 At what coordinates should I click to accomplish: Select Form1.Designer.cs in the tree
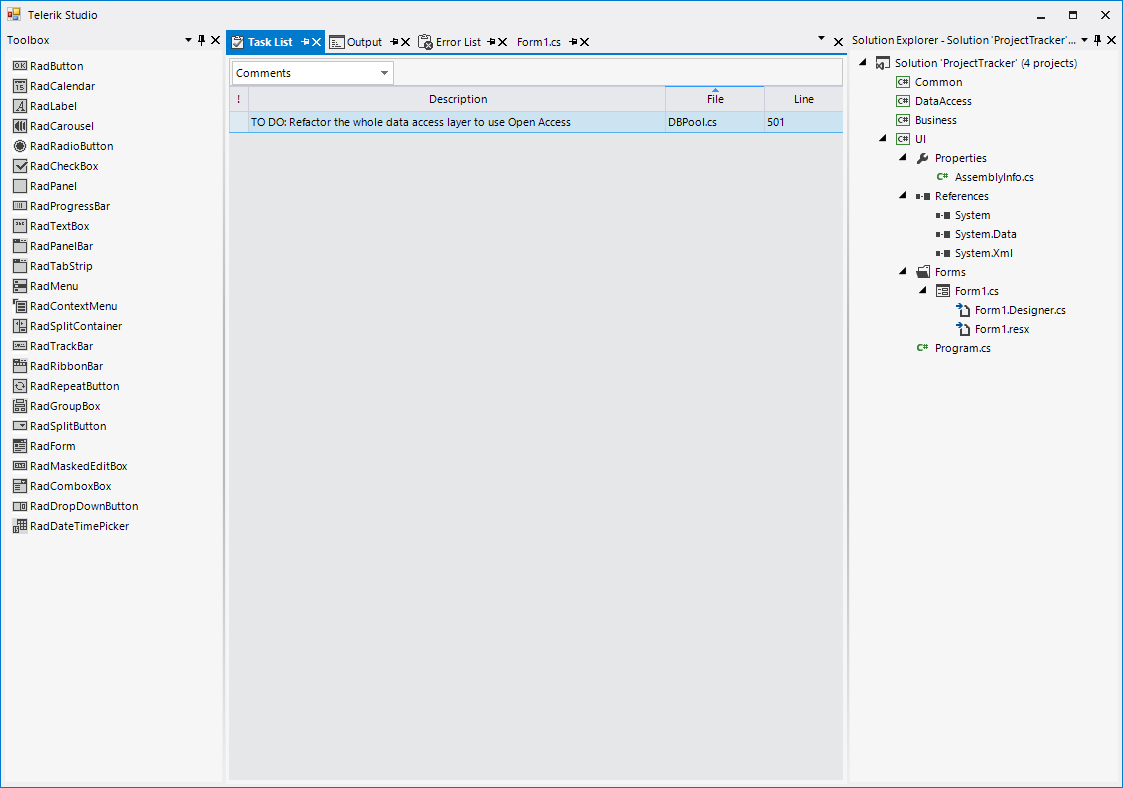[1020, 310]
